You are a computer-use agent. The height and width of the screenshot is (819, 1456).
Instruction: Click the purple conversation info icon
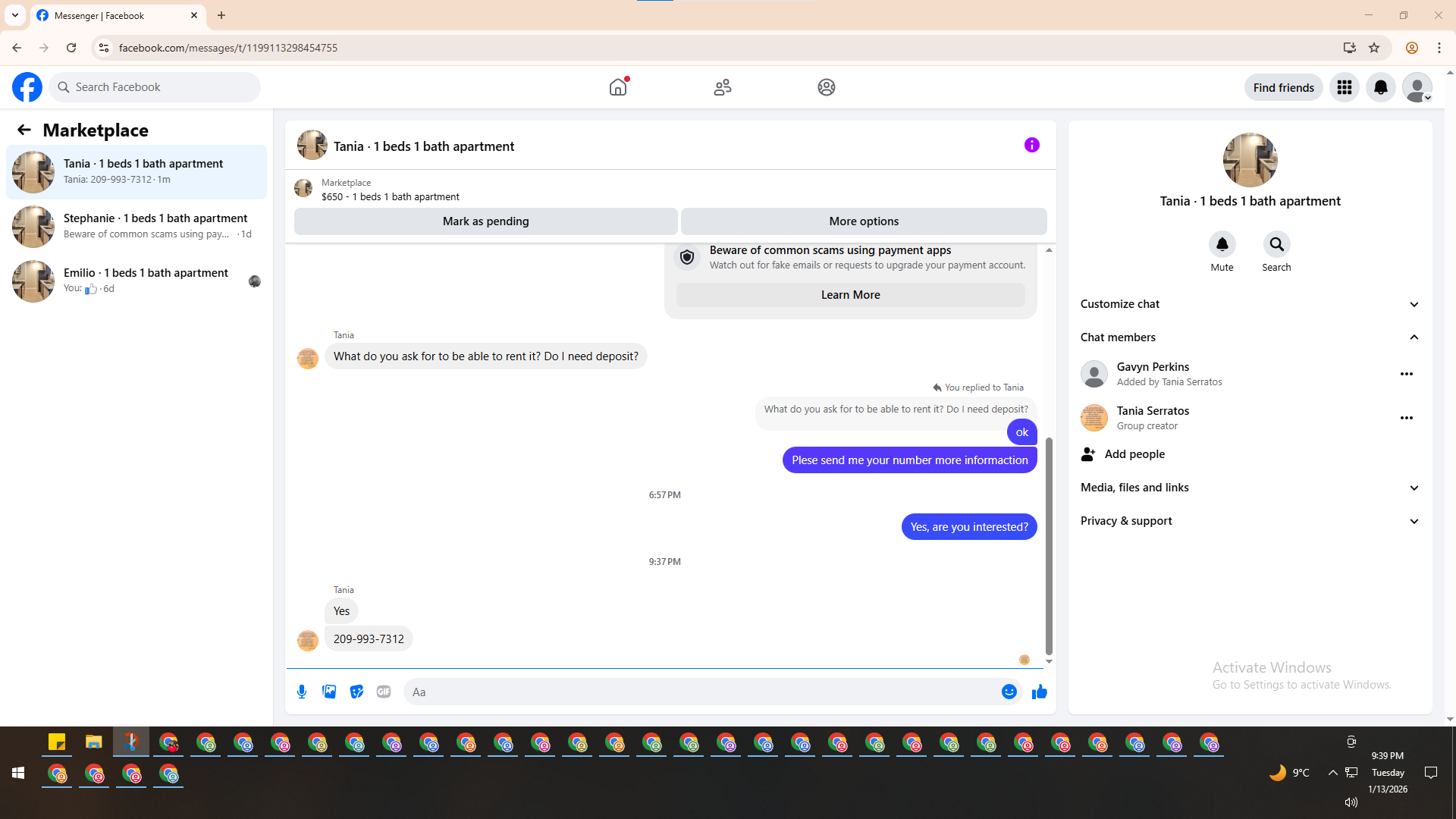pos(1031,145)
